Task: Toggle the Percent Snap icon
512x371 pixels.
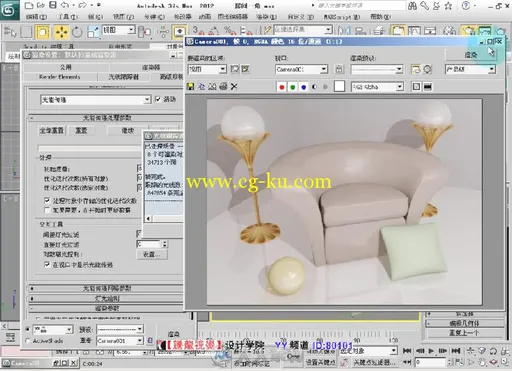Action: [x=230, y=31]
